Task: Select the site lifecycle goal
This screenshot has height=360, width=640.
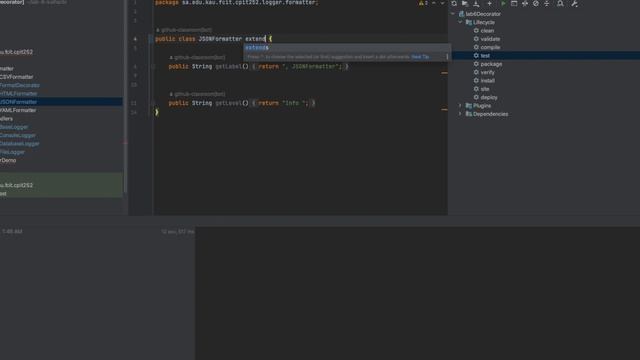Action: click(484, 89)
